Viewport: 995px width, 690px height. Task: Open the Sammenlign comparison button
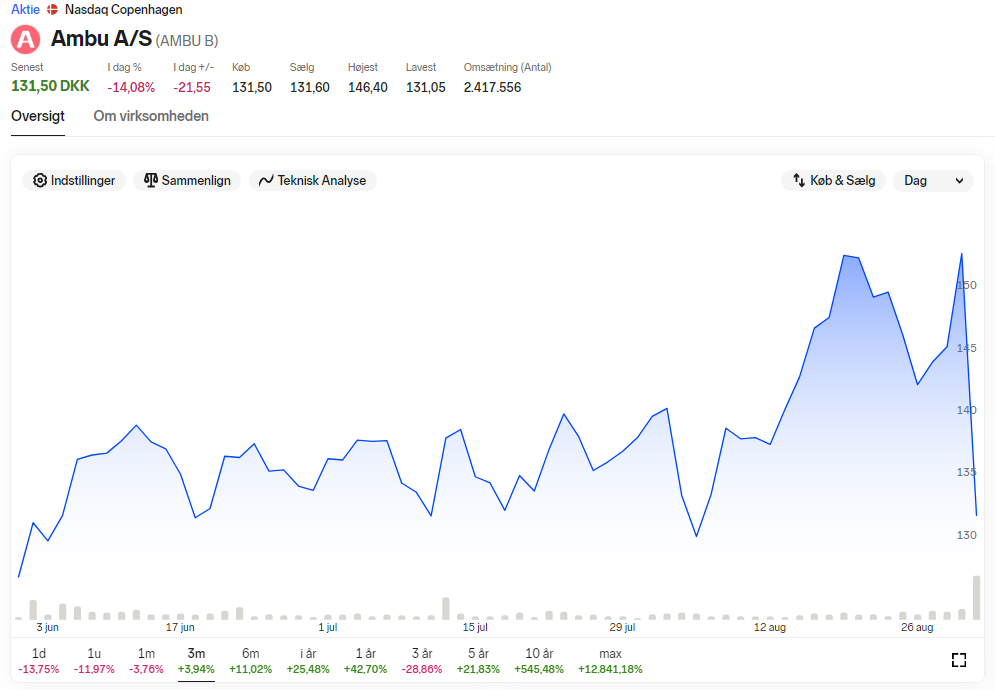coord(187,180)
